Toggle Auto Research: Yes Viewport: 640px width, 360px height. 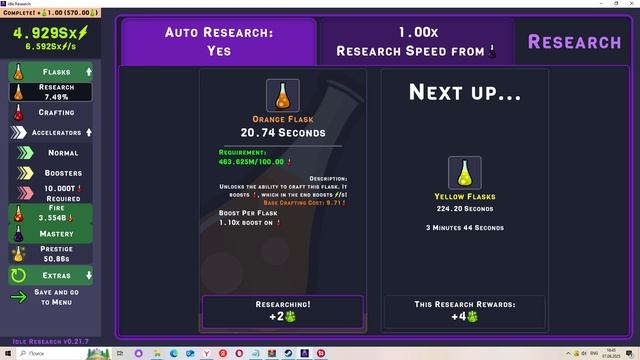tap(219, 42)
